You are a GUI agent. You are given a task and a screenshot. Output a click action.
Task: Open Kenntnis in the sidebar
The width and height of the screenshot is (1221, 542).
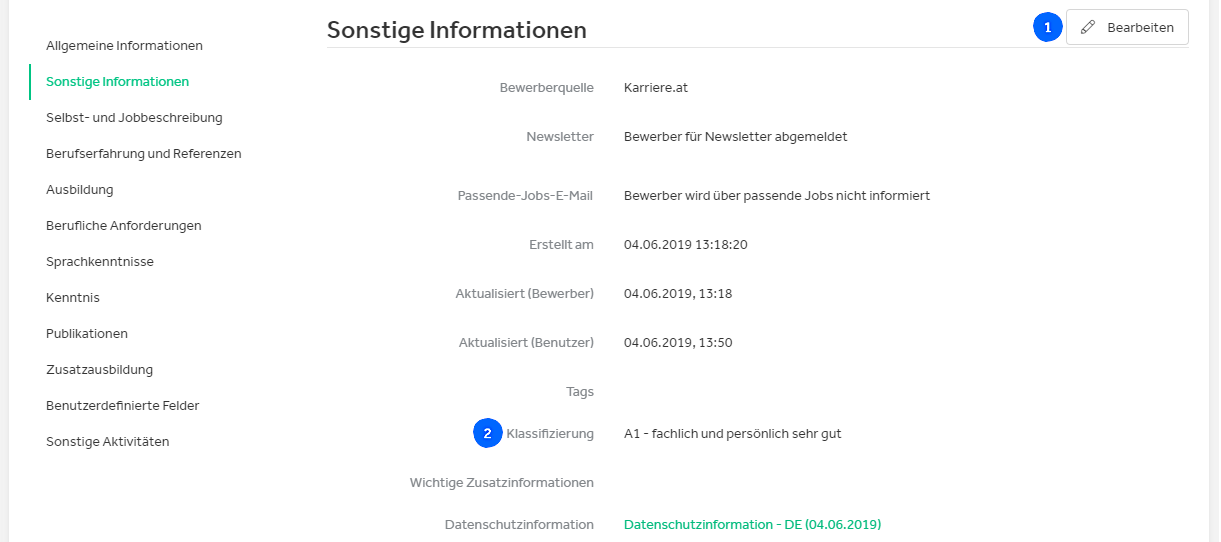pos(73,297)
